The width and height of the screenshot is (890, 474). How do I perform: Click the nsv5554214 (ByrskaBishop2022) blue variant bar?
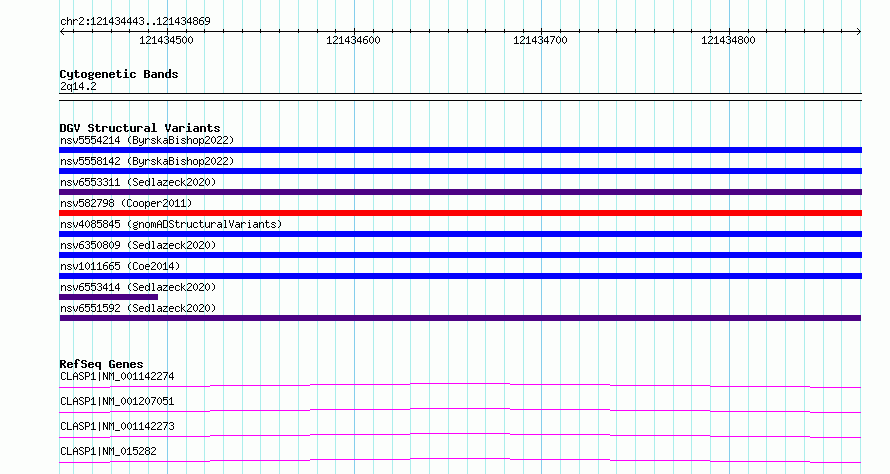460,150
